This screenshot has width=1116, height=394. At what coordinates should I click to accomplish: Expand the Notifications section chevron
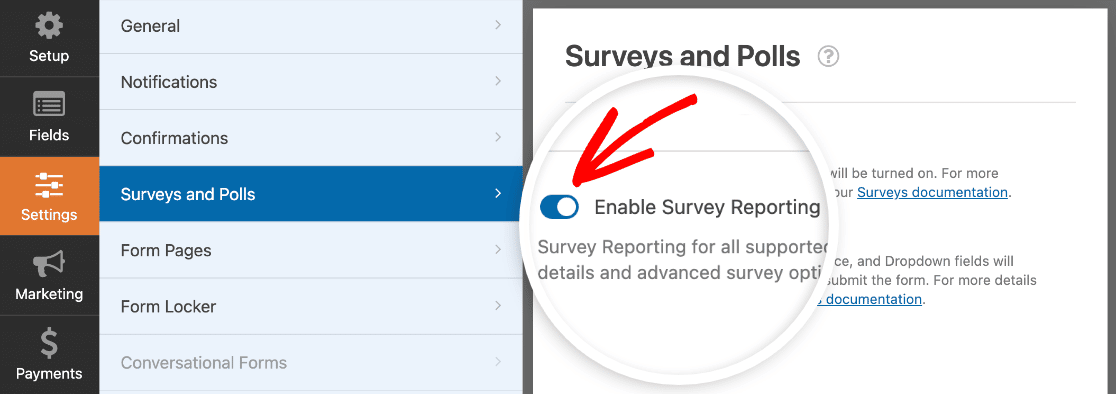tap(498, 81)
